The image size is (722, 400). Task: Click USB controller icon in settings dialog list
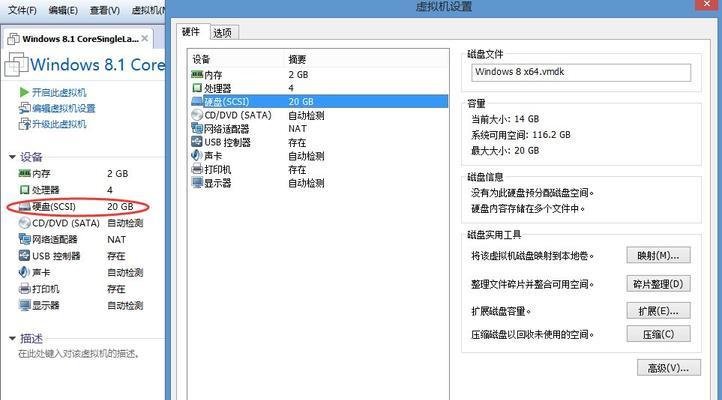tap(197, 142)
